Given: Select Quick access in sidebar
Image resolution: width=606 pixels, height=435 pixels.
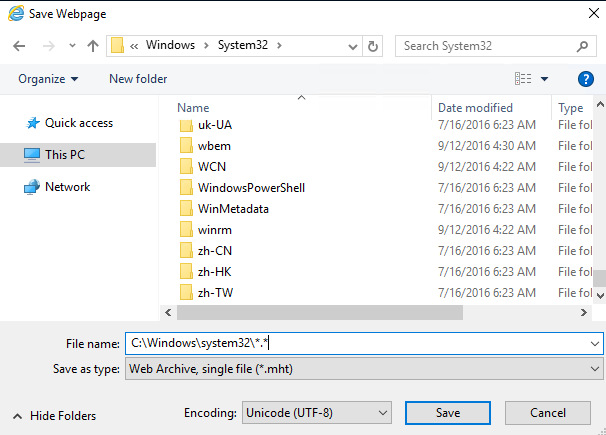Looking at the screenshot, I should pos(78,123).
